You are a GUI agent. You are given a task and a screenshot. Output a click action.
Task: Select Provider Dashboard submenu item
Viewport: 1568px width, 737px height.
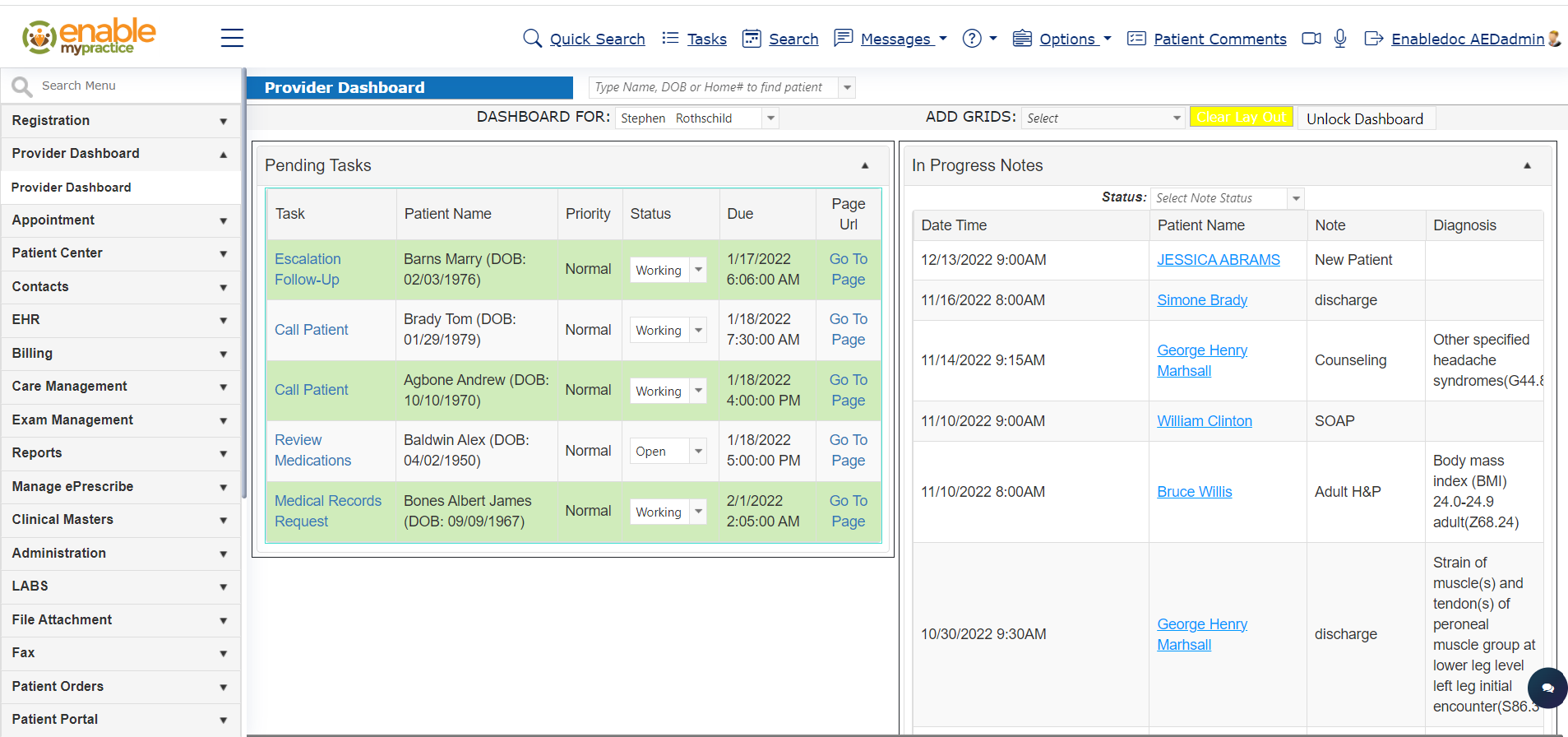pos(72,188)
